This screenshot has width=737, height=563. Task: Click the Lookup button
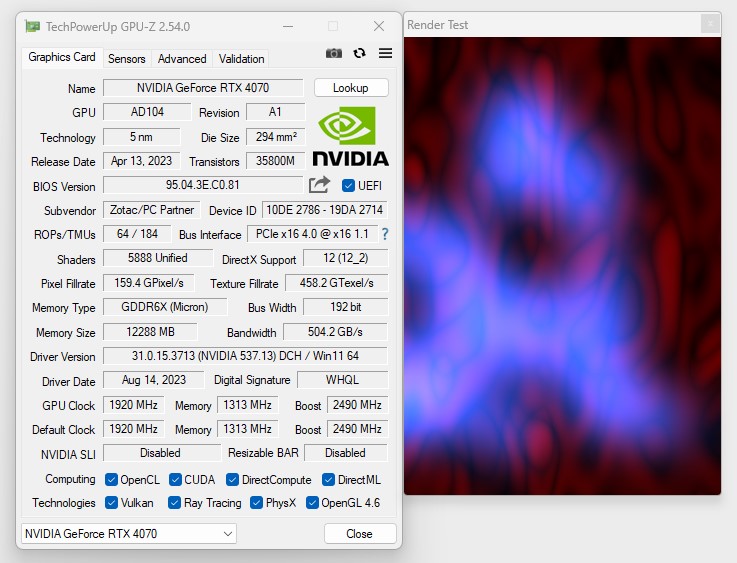(x=351, y=88)
